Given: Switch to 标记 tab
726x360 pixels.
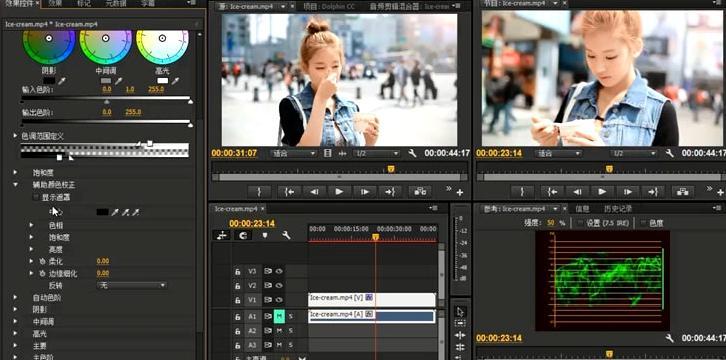Looking at the screenshot, I should point(84,3).
